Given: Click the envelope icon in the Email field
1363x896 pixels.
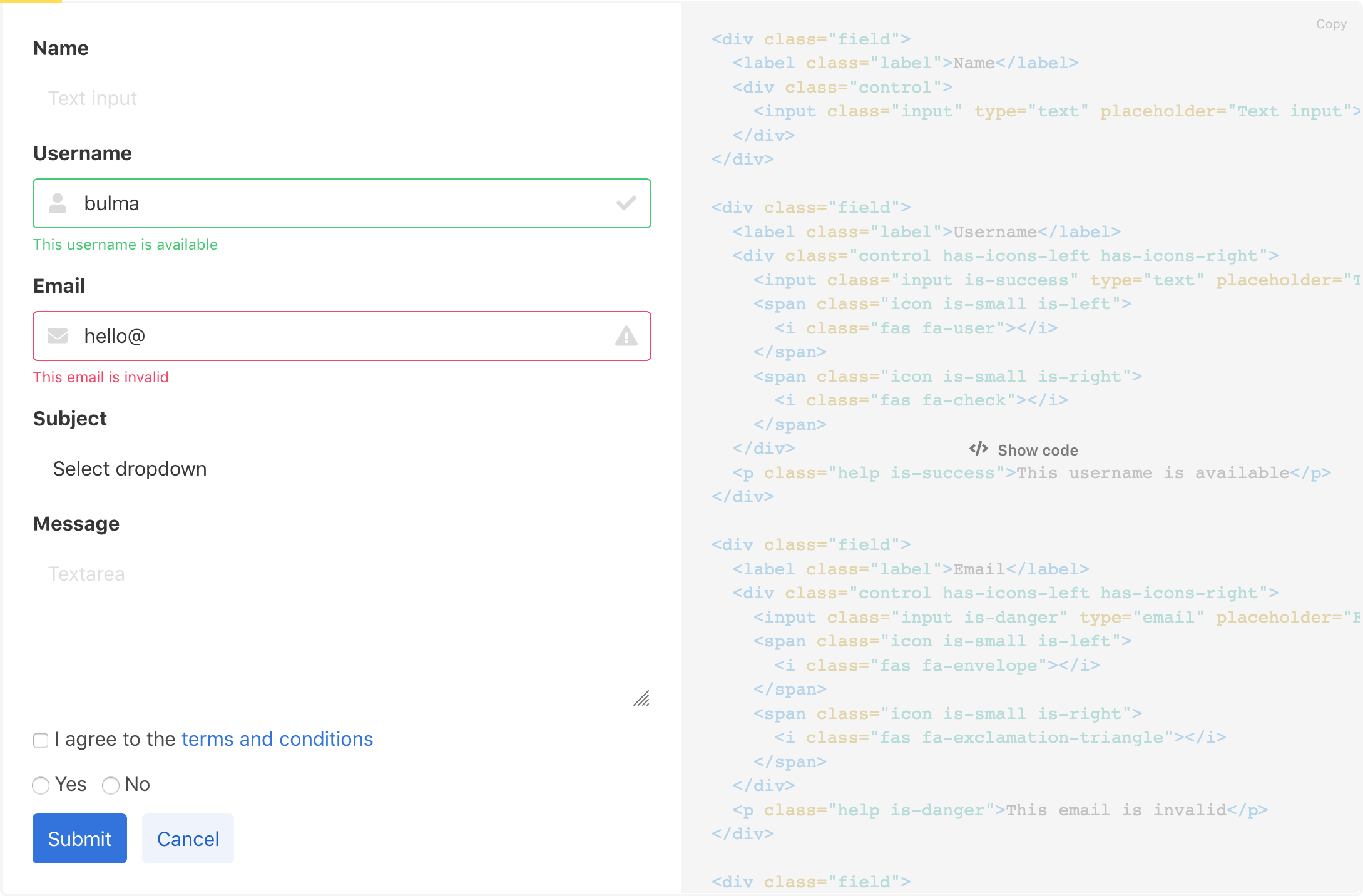Looking at the screenshot, I should click(57, 336).
